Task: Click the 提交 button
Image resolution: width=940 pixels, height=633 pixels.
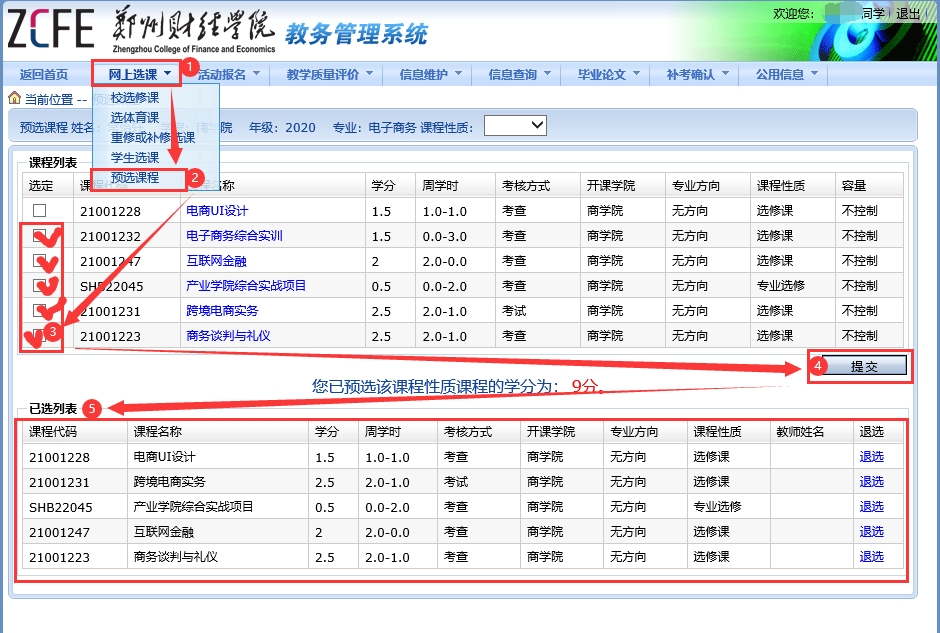Action: coord(863,366)
